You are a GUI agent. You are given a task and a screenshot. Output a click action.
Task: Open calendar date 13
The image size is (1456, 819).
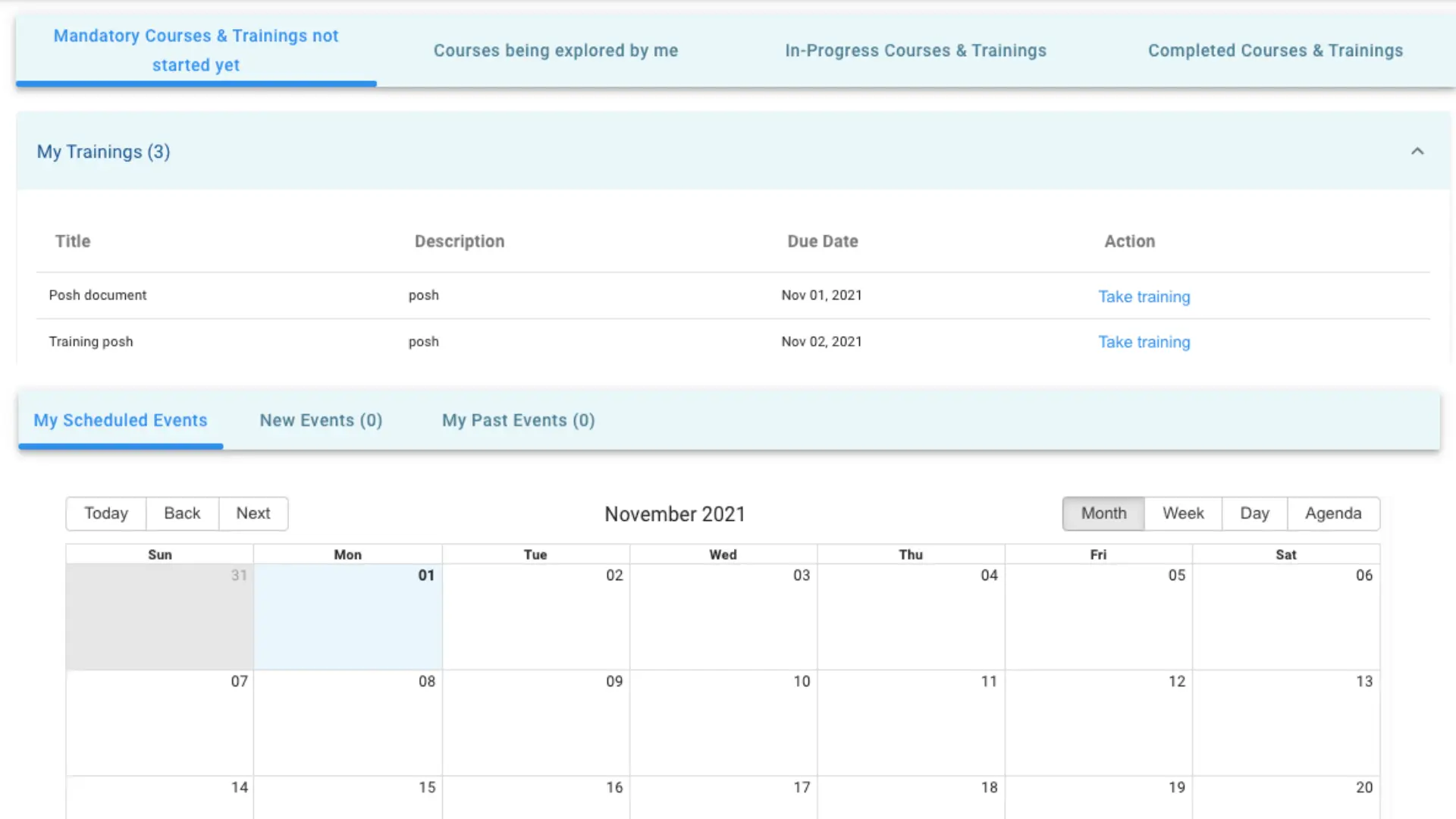coord(1364,681)
